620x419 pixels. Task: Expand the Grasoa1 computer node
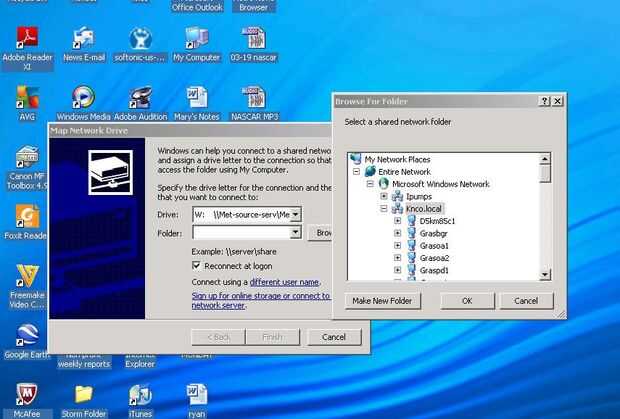(398, 245)
